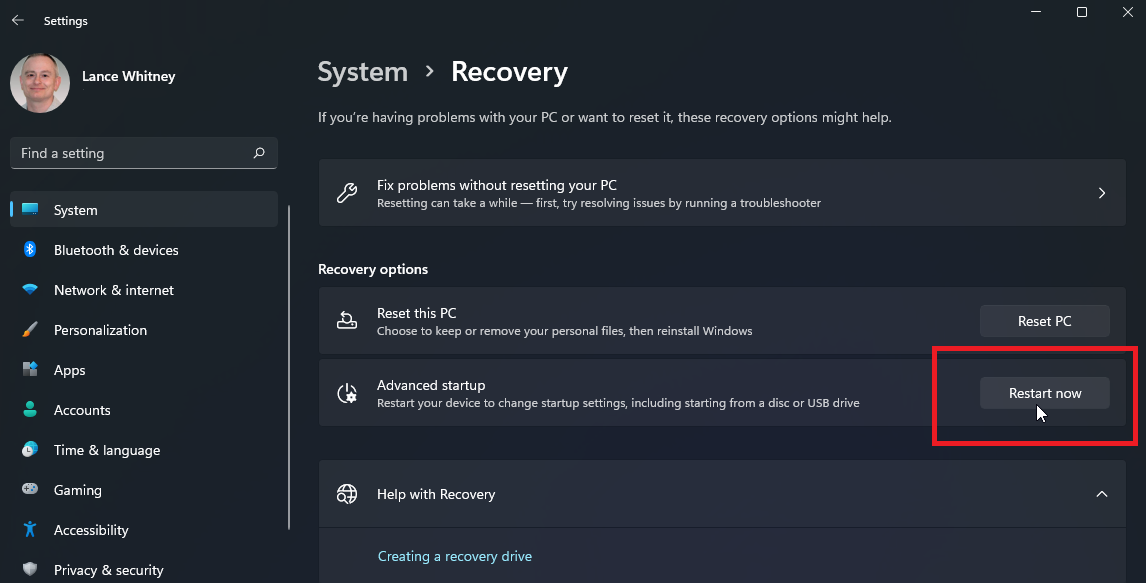Open Privacy & security settings
The image size is (1146, 583).
click(108, 570)
